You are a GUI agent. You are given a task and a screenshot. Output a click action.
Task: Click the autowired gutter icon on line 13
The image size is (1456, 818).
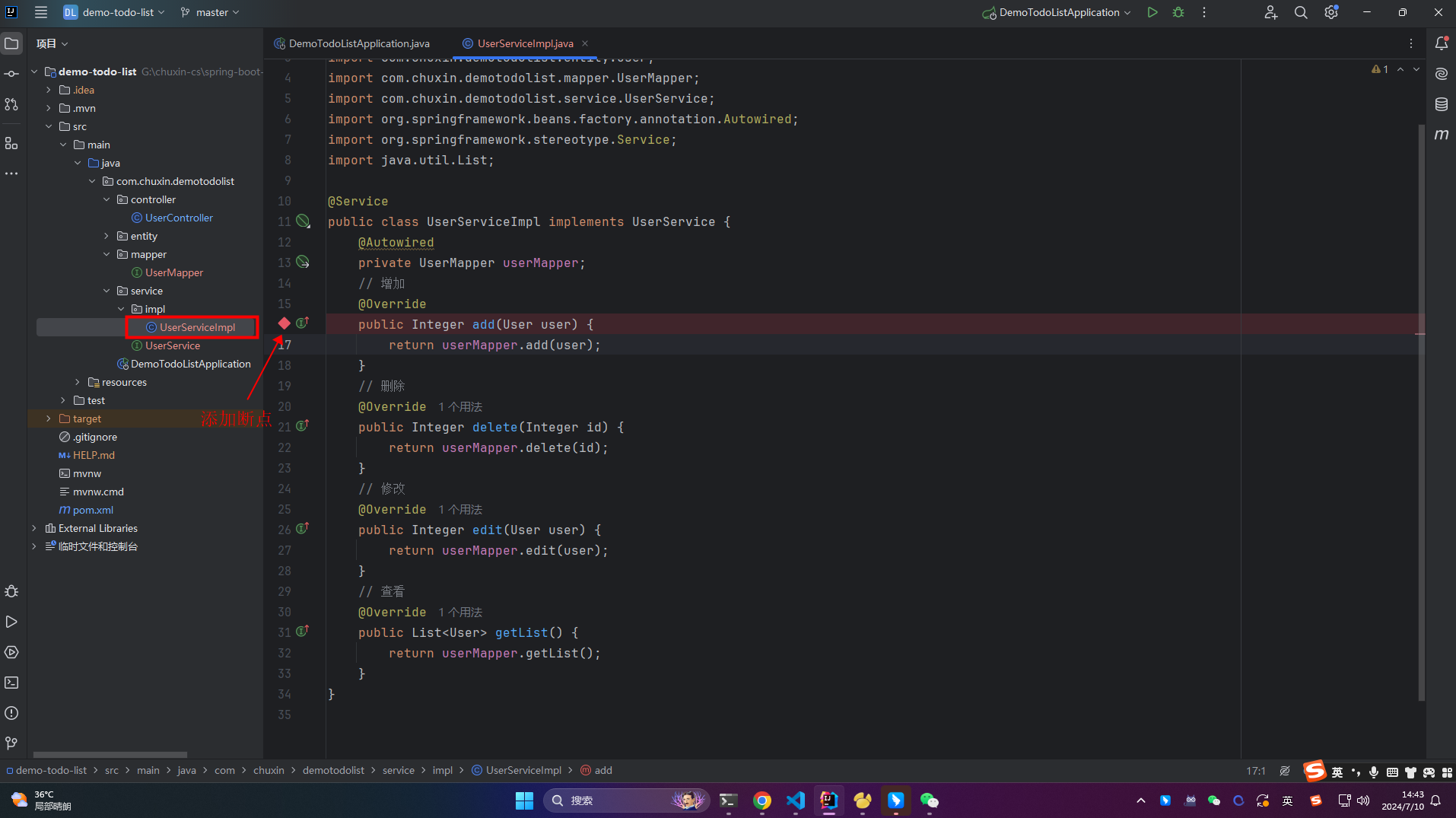[303, 262]
